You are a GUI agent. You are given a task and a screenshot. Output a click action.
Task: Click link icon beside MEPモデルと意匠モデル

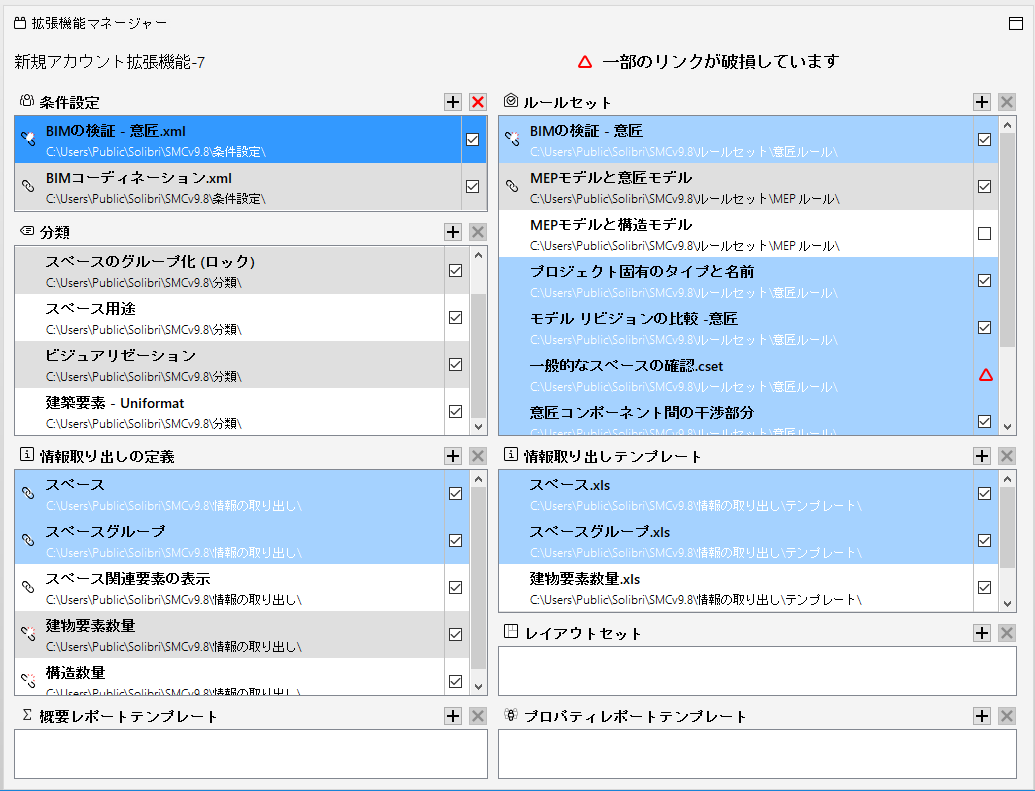coord(512,186)
